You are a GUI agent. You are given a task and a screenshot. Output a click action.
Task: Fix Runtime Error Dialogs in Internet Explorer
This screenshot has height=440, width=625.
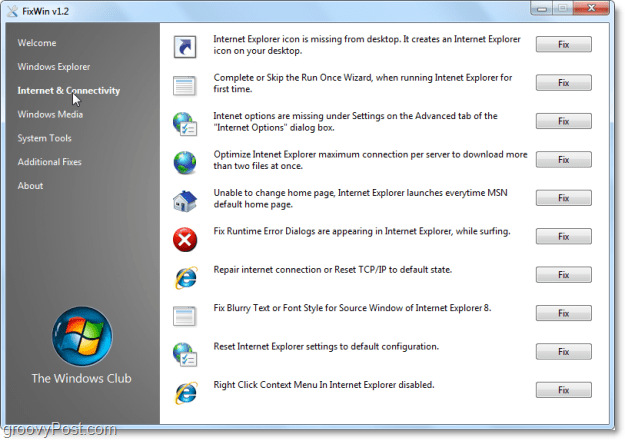click(564, 236)
